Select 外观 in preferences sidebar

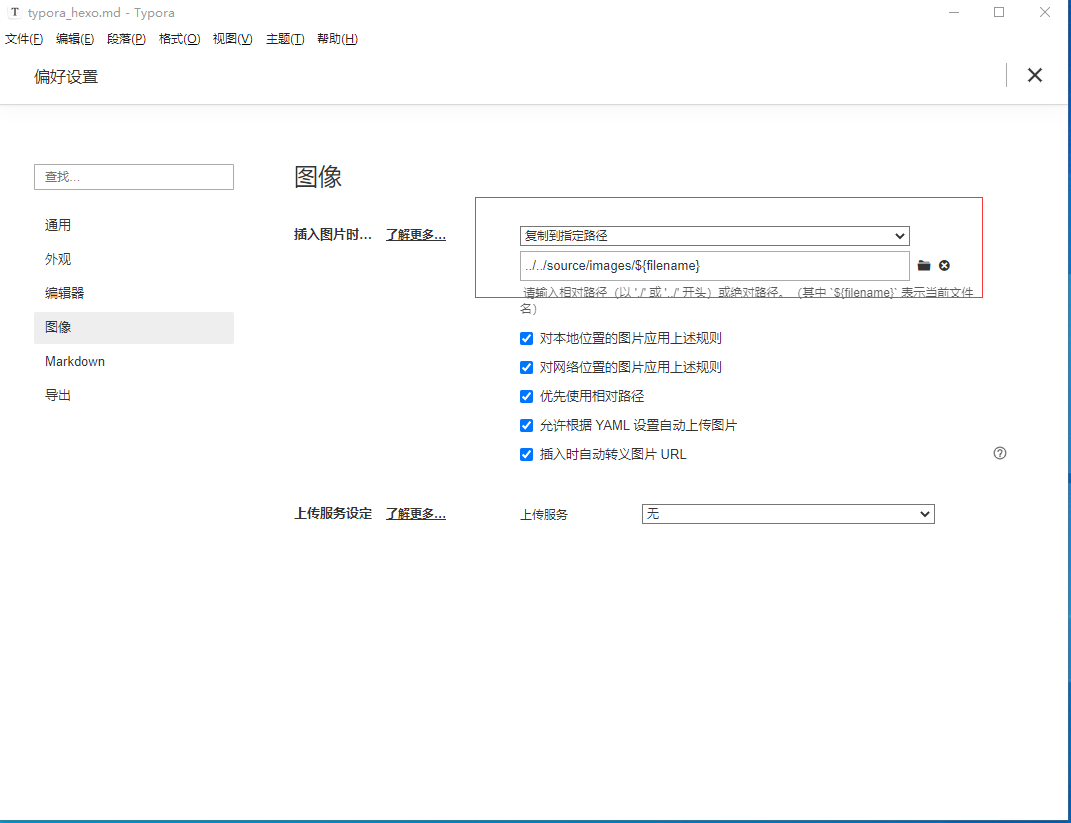click(134, 260)
